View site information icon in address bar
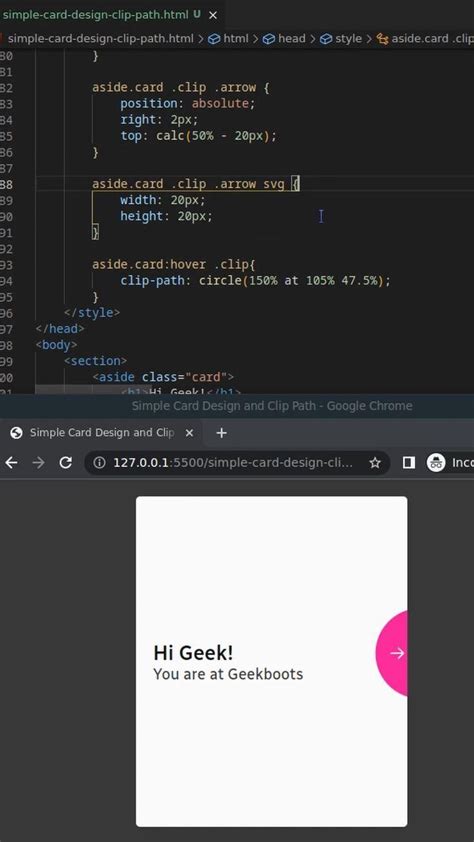474x842 pixels. click(x=99, y=463)
